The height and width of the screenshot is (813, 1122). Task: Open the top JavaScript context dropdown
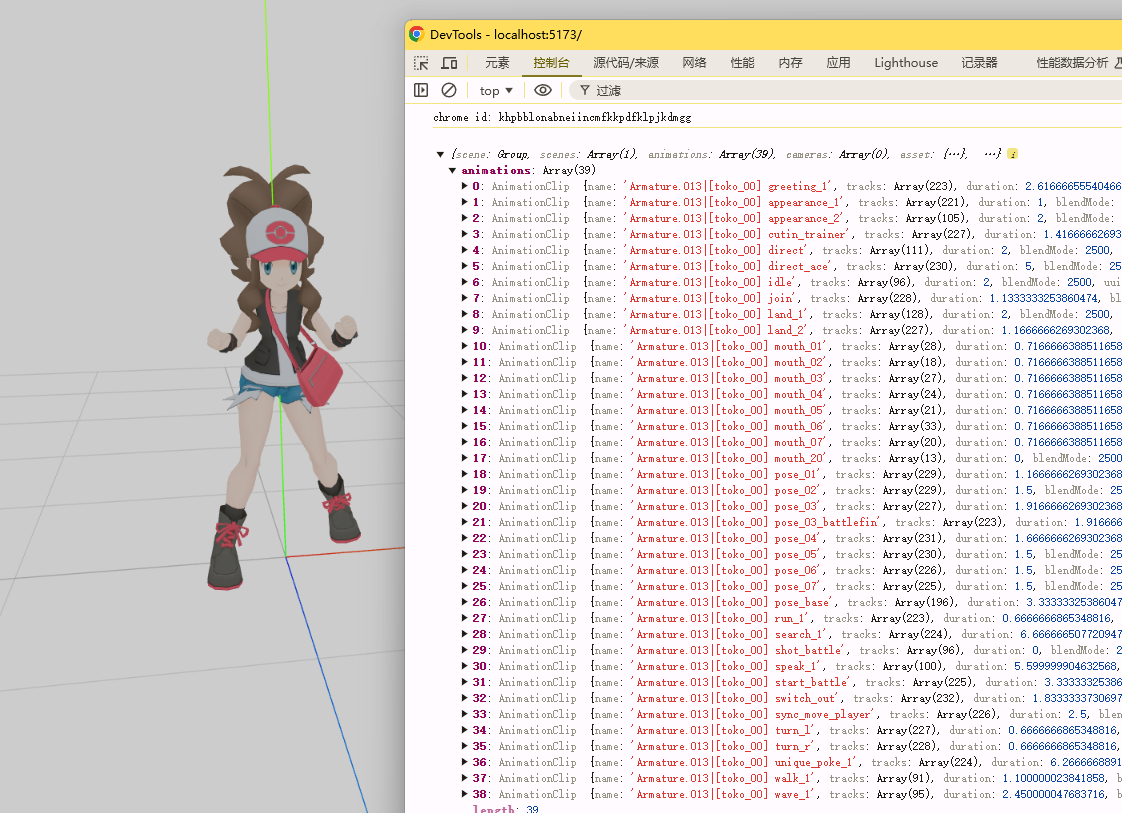495,90
